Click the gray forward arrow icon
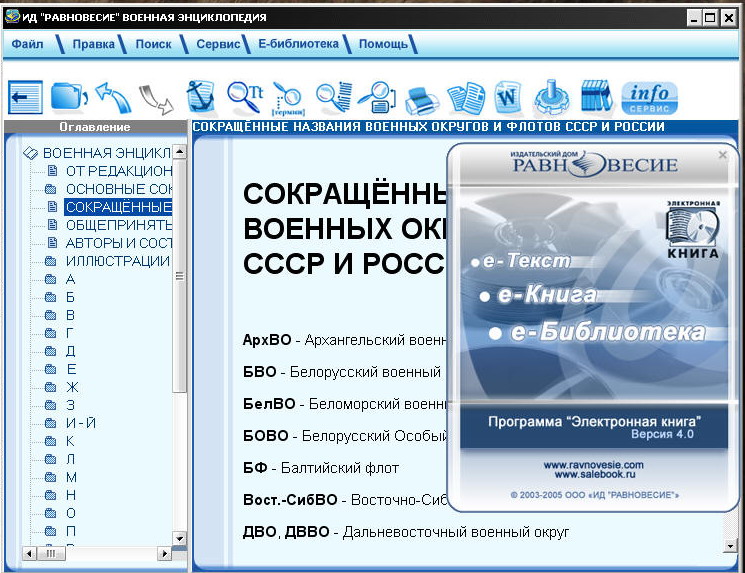The width and height of the screenshot is (745, 573). pos(156,99)
